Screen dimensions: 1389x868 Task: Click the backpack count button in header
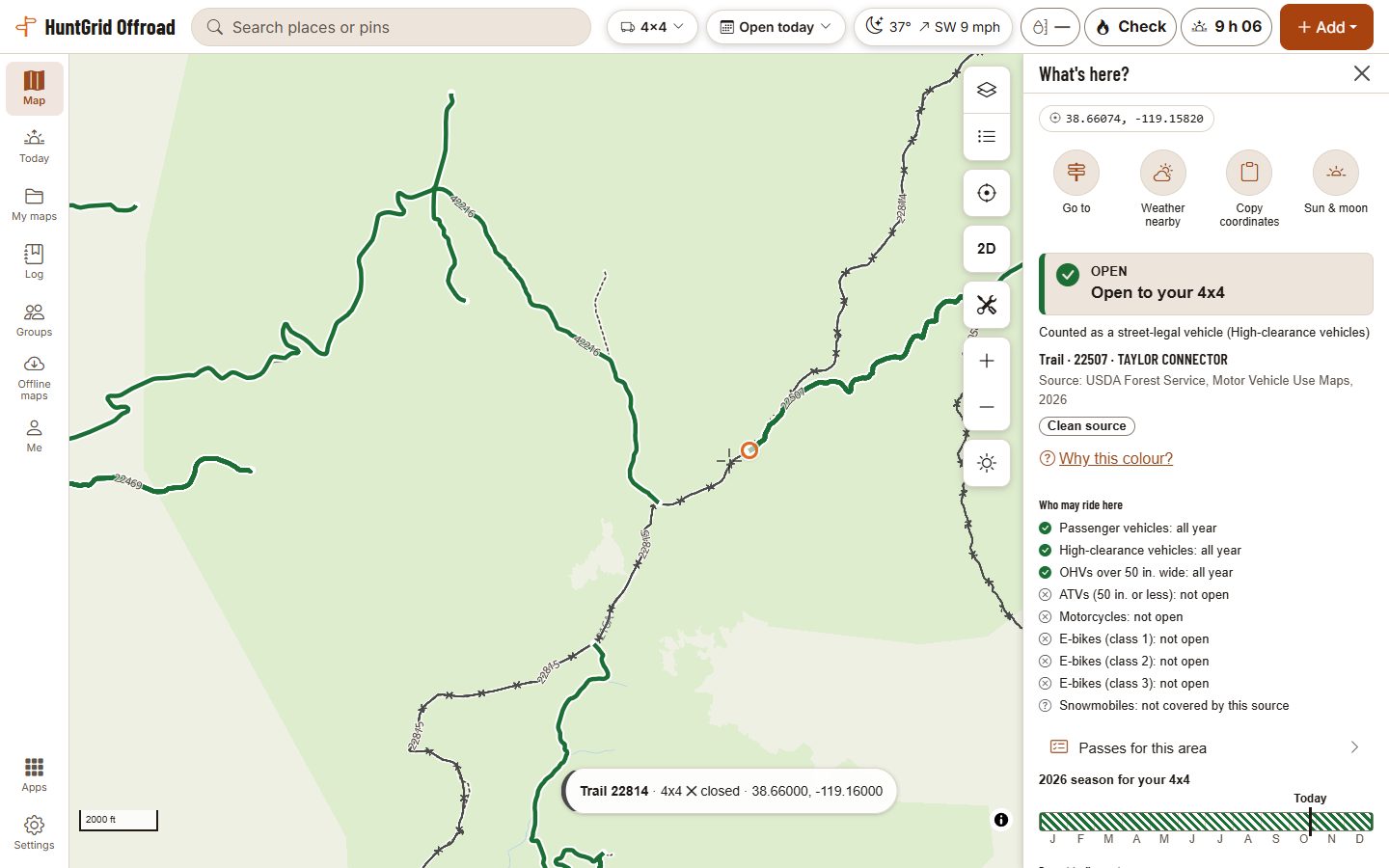[x=1049, y=27]
